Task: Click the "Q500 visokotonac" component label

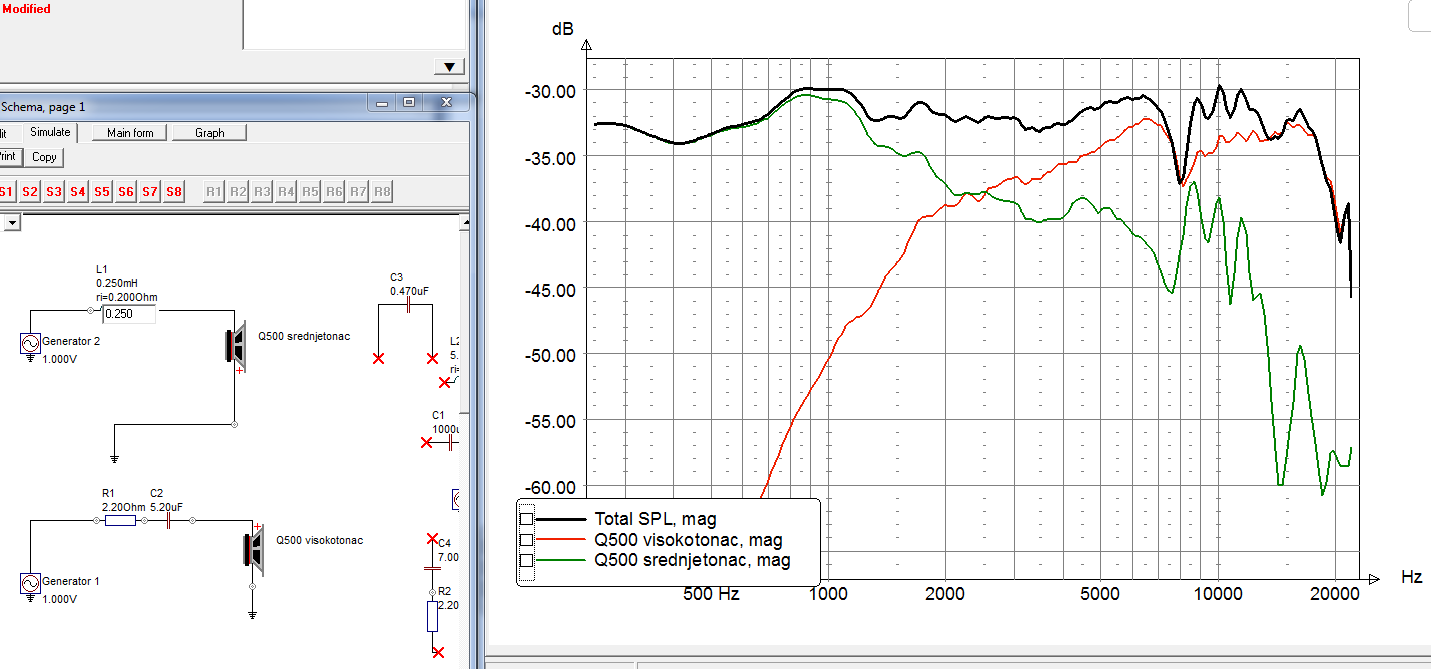Action: pyautogui.click(x=320, y=540)
